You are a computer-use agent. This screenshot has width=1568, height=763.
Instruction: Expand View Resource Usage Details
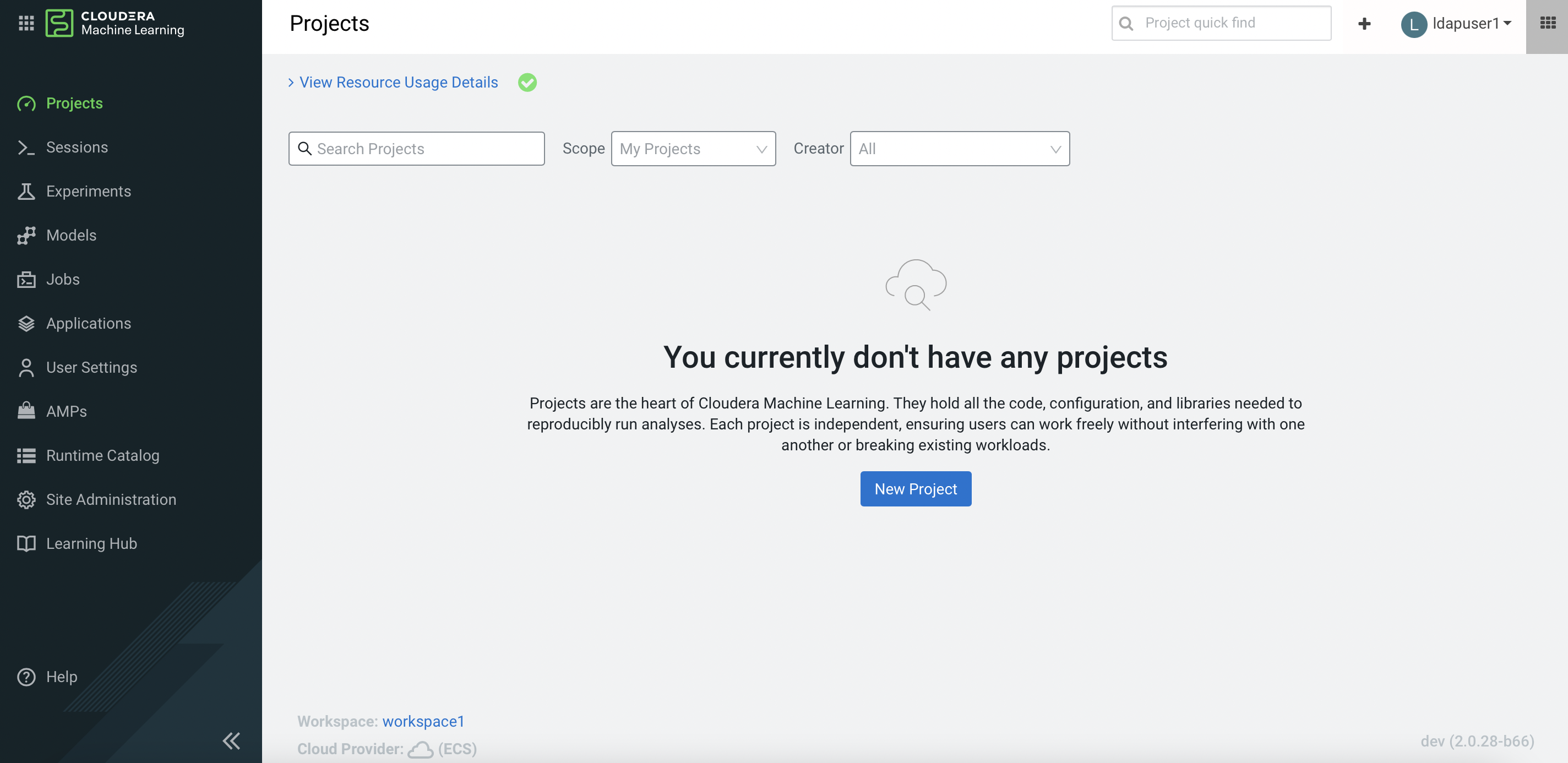(398, 82)
